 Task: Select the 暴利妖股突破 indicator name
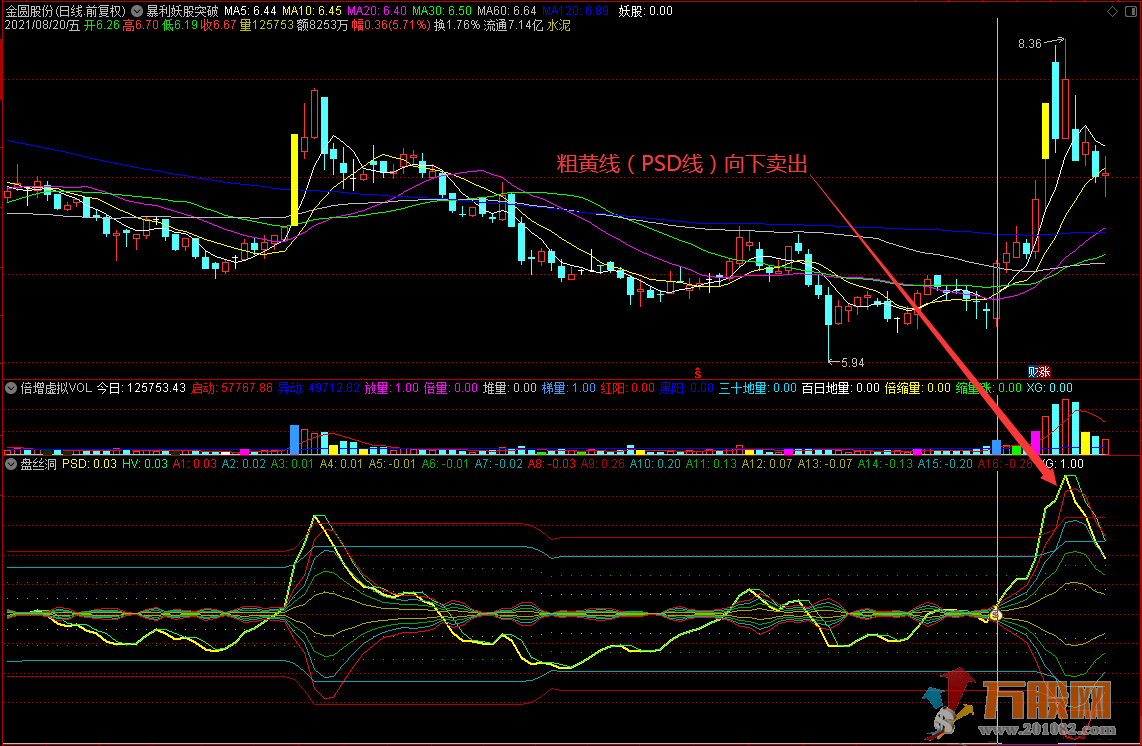tap(182, 11)
